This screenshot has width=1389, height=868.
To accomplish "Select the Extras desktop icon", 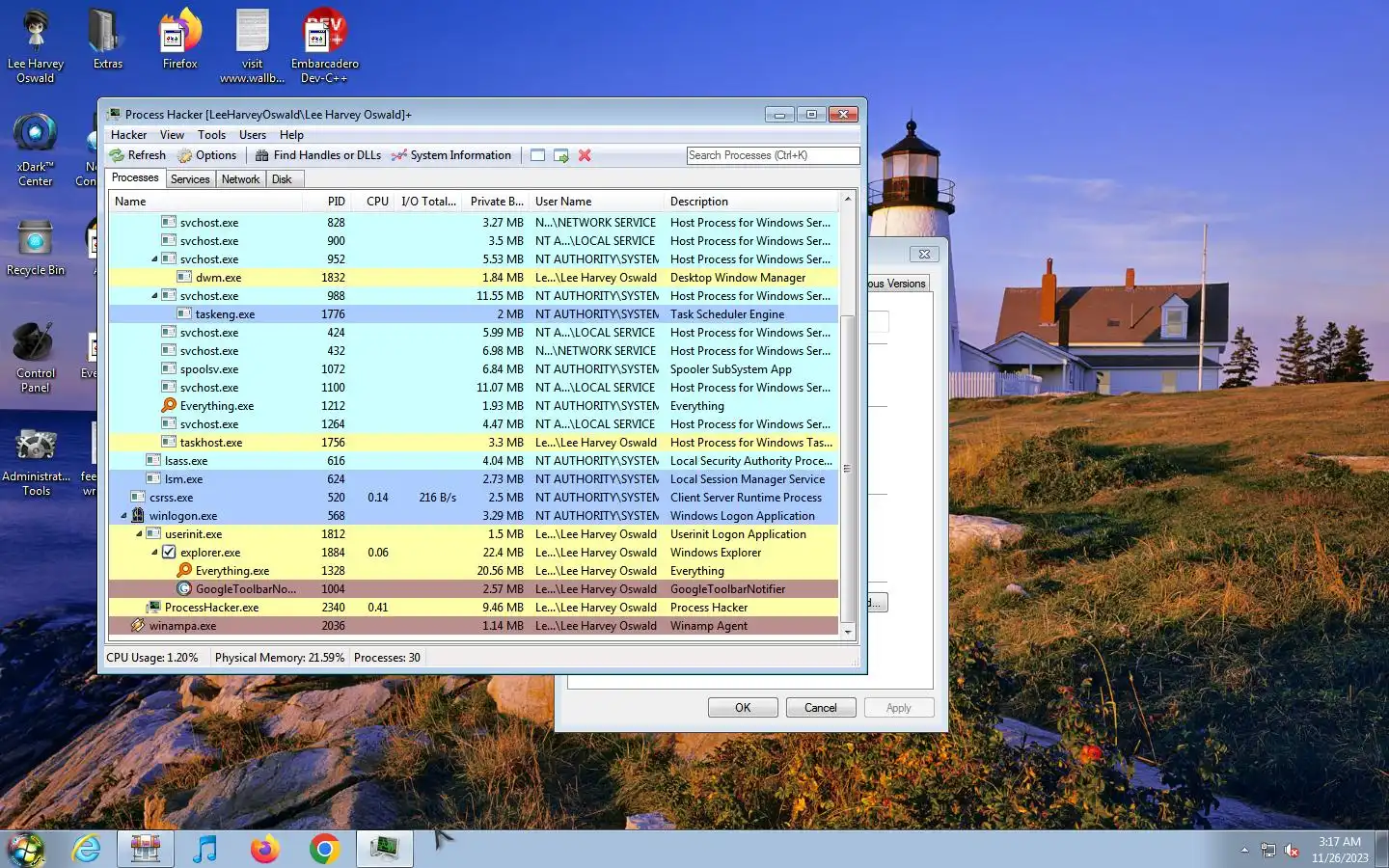I will (107, 40).
